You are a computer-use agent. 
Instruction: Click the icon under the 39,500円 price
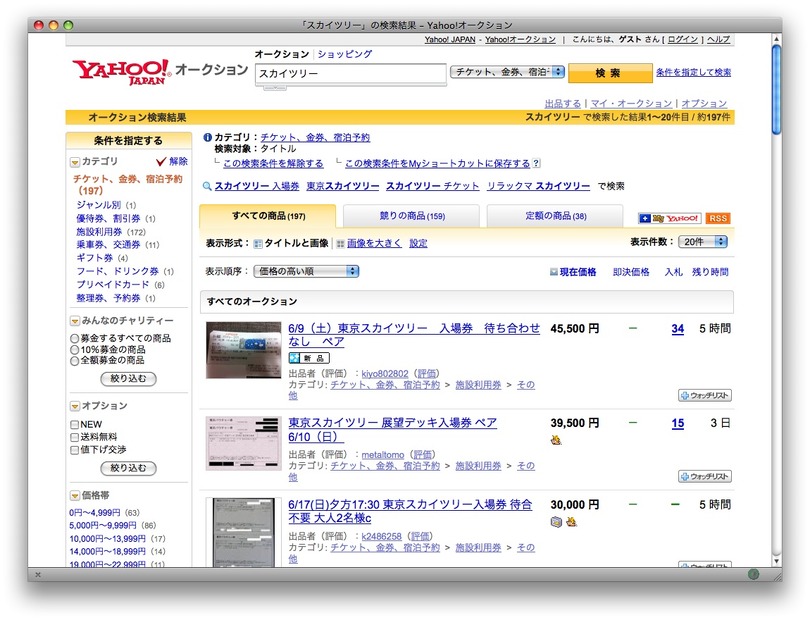pos(556,440)
